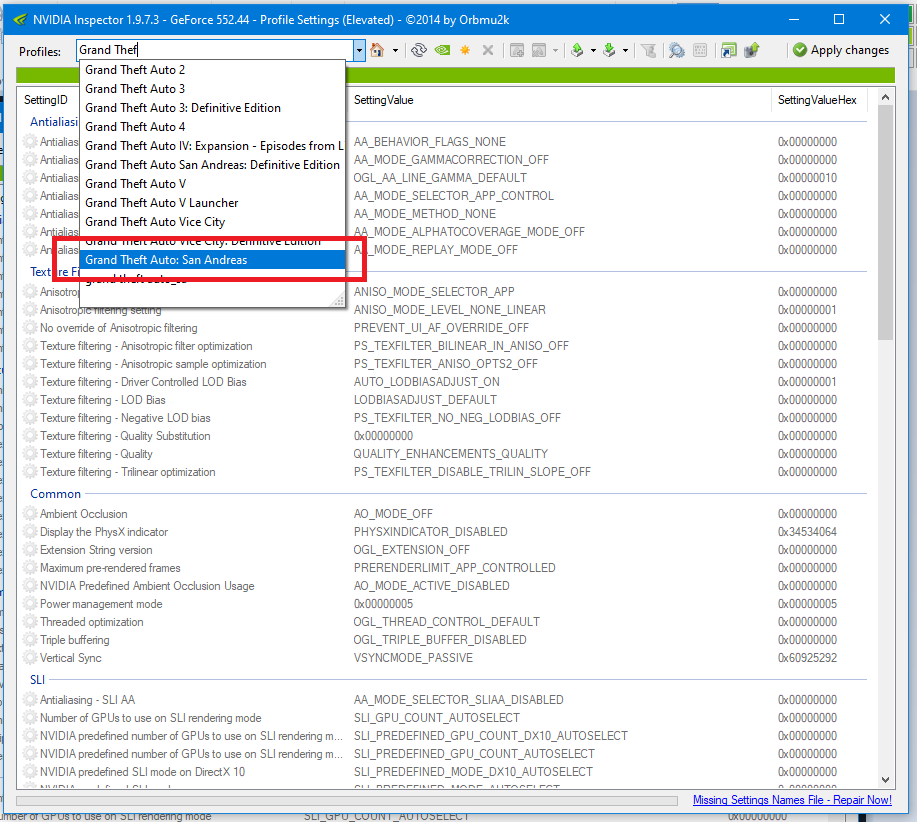The width and height of the screenshot is (917, 822).
Task: Choose Grand Theft Auto 3: Definitive Edition
Action: [x=212, y=108]
